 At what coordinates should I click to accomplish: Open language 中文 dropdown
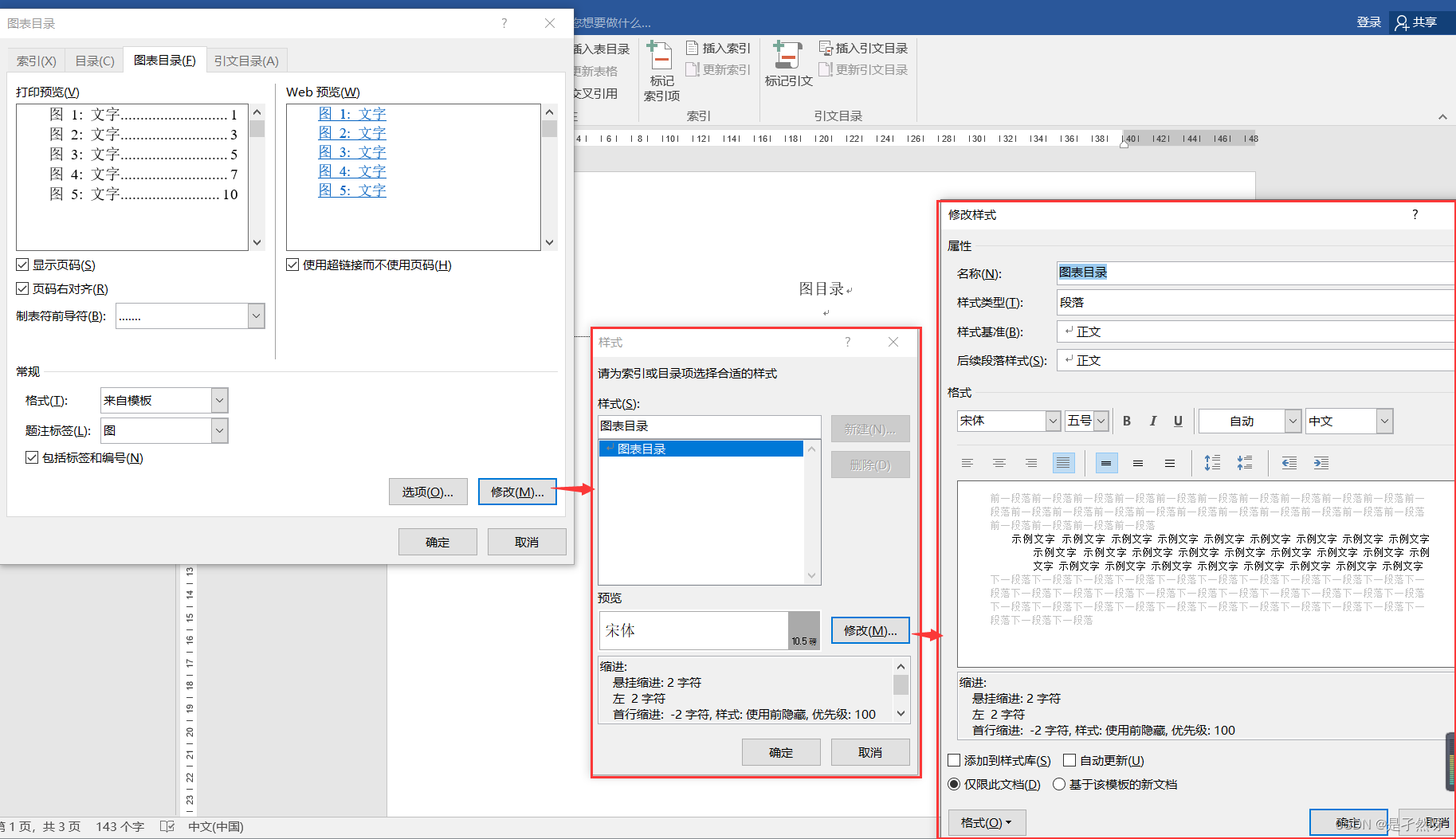click(x=1385, y=421)
